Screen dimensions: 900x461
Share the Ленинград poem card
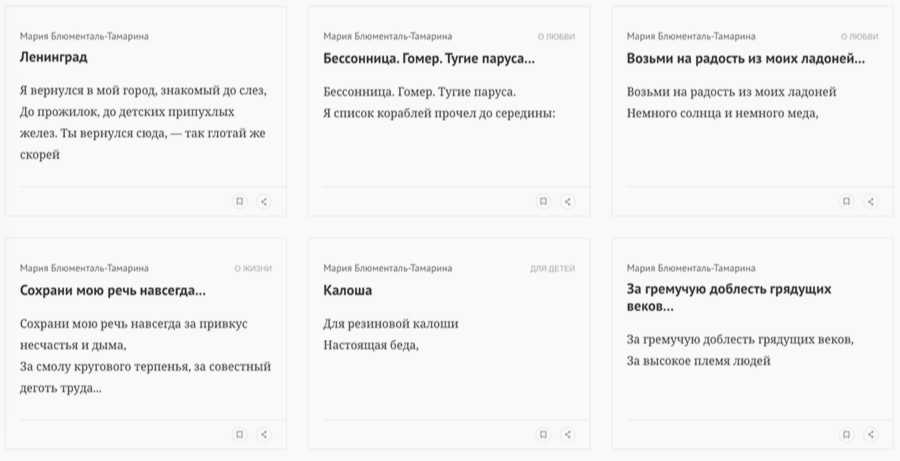pyautogui.click(x=264, y=202)
